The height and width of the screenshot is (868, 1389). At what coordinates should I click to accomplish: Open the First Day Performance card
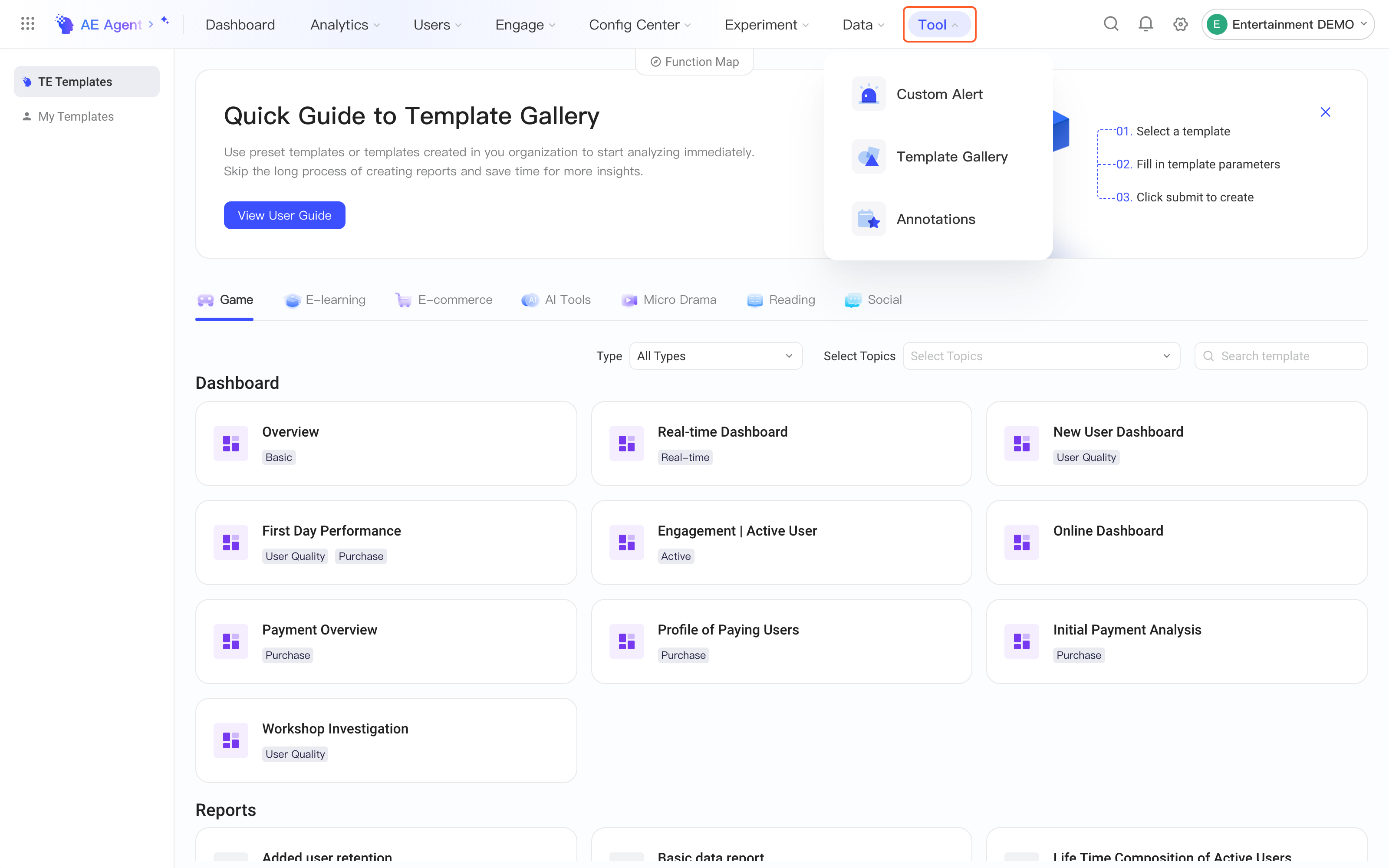(x=386, y=542)
